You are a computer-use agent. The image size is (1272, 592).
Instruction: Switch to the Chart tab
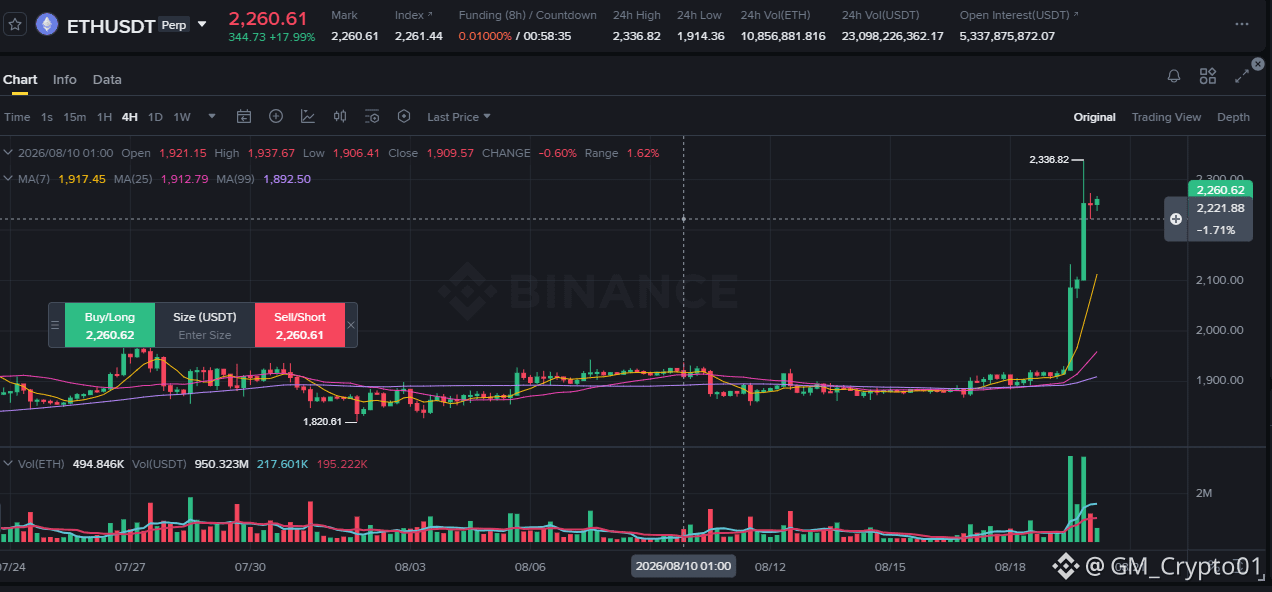[20, 79]
